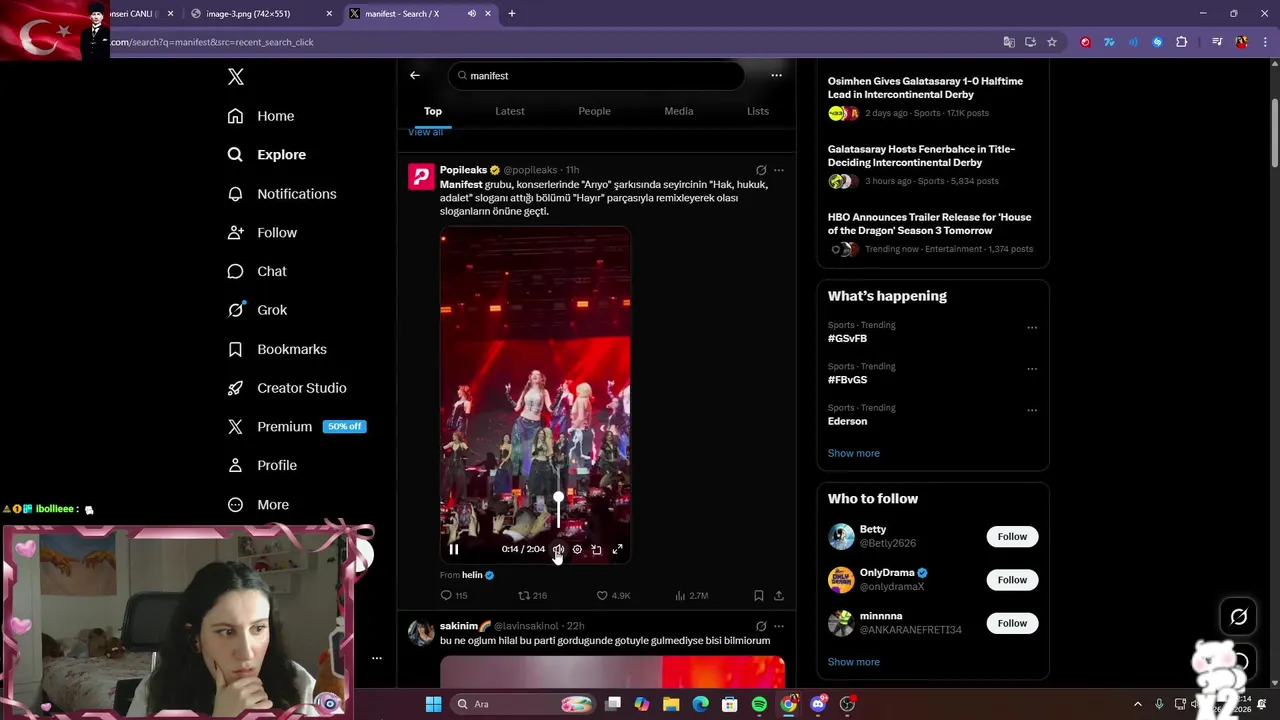1280x720 pixels.
Task: Reply to Popileaks post
Action: pyautogui.click(x=454, y=595)
